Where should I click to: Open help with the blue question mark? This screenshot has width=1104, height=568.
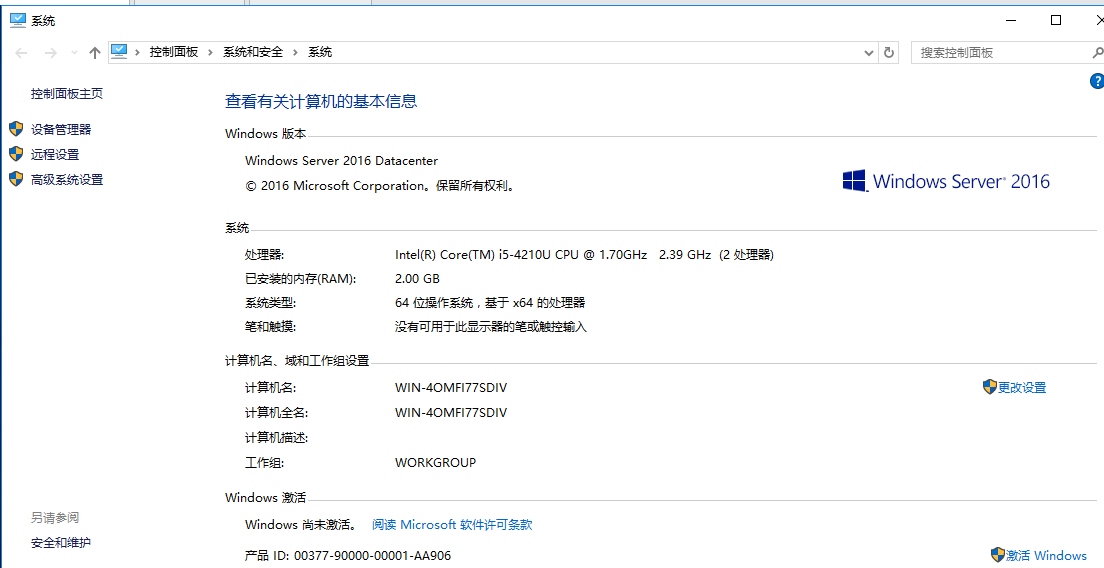coord(1096,82)
